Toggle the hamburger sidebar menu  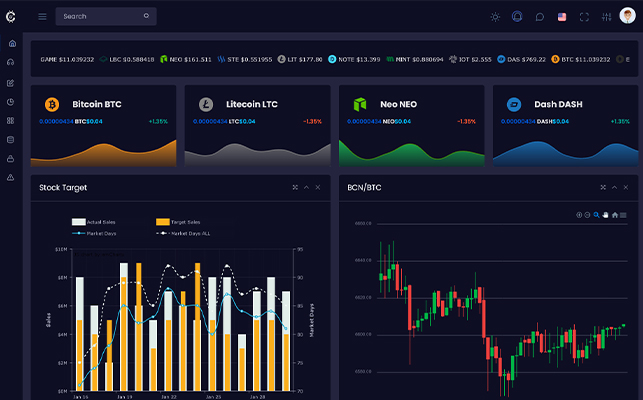point(42,16)
